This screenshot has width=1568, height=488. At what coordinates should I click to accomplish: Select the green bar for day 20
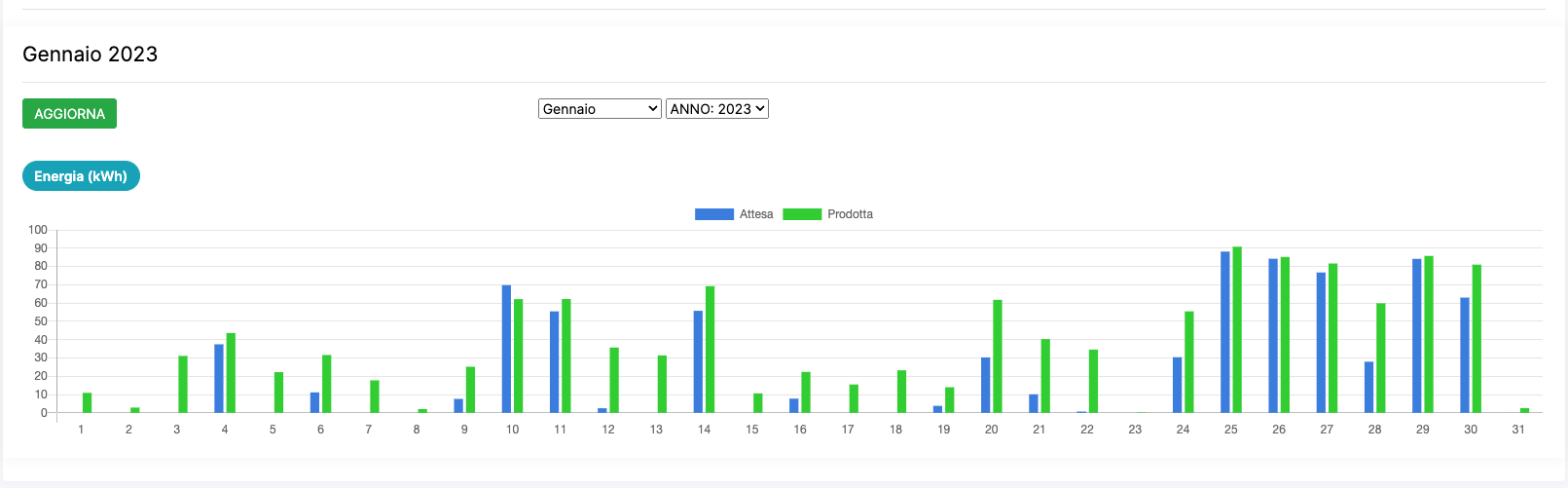[x=997, y=356]
